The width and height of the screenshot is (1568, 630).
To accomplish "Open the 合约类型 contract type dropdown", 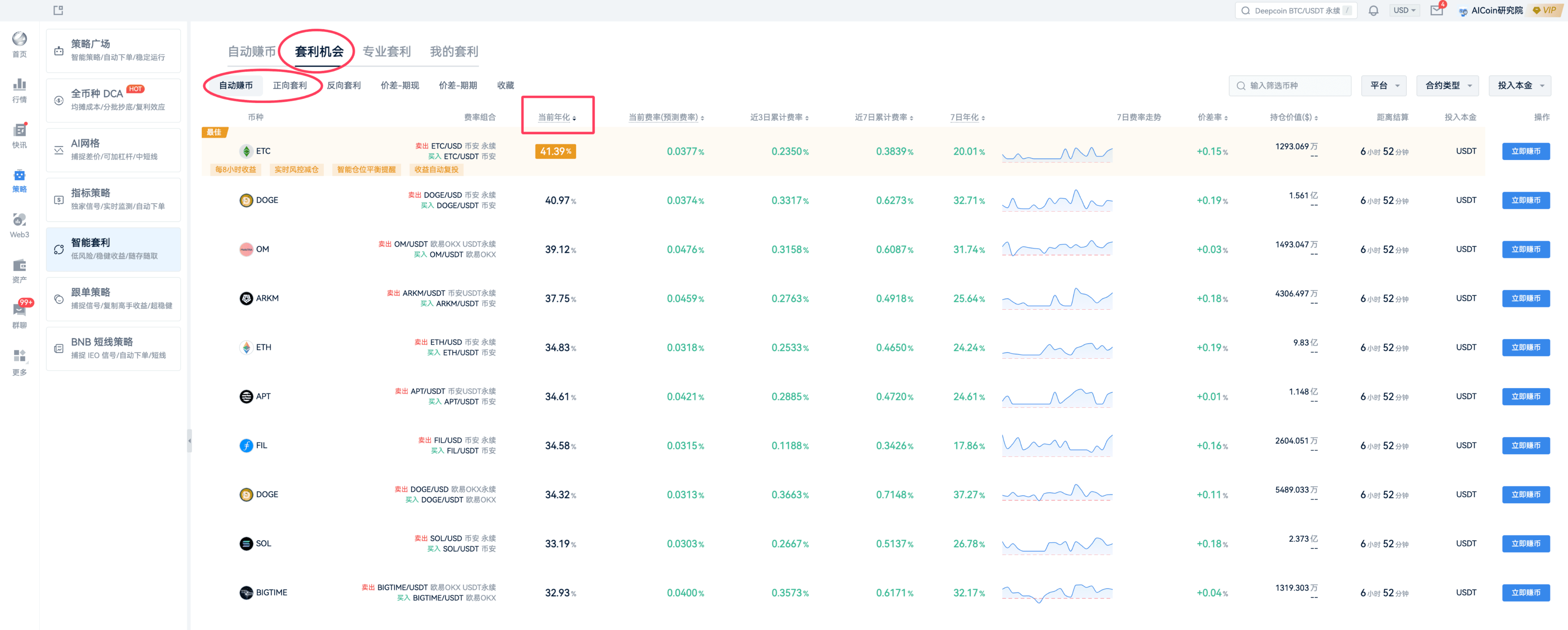I will coord(1448,85).
